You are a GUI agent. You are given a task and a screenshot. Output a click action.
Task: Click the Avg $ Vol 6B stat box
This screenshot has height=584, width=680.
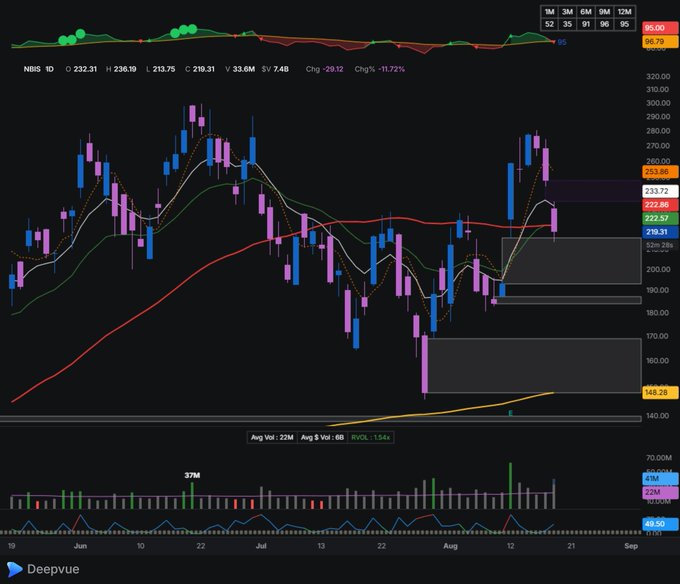pos(322,437)
